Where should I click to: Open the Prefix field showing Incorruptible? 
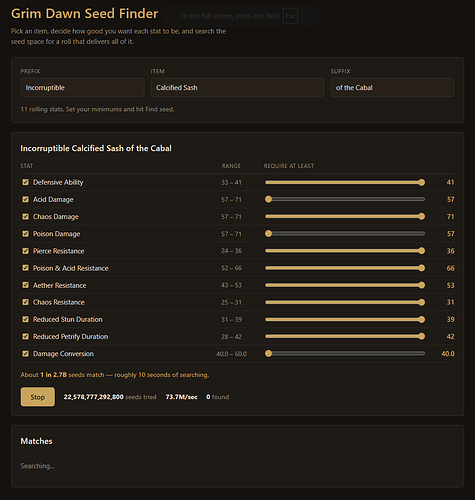click(82, 87)
